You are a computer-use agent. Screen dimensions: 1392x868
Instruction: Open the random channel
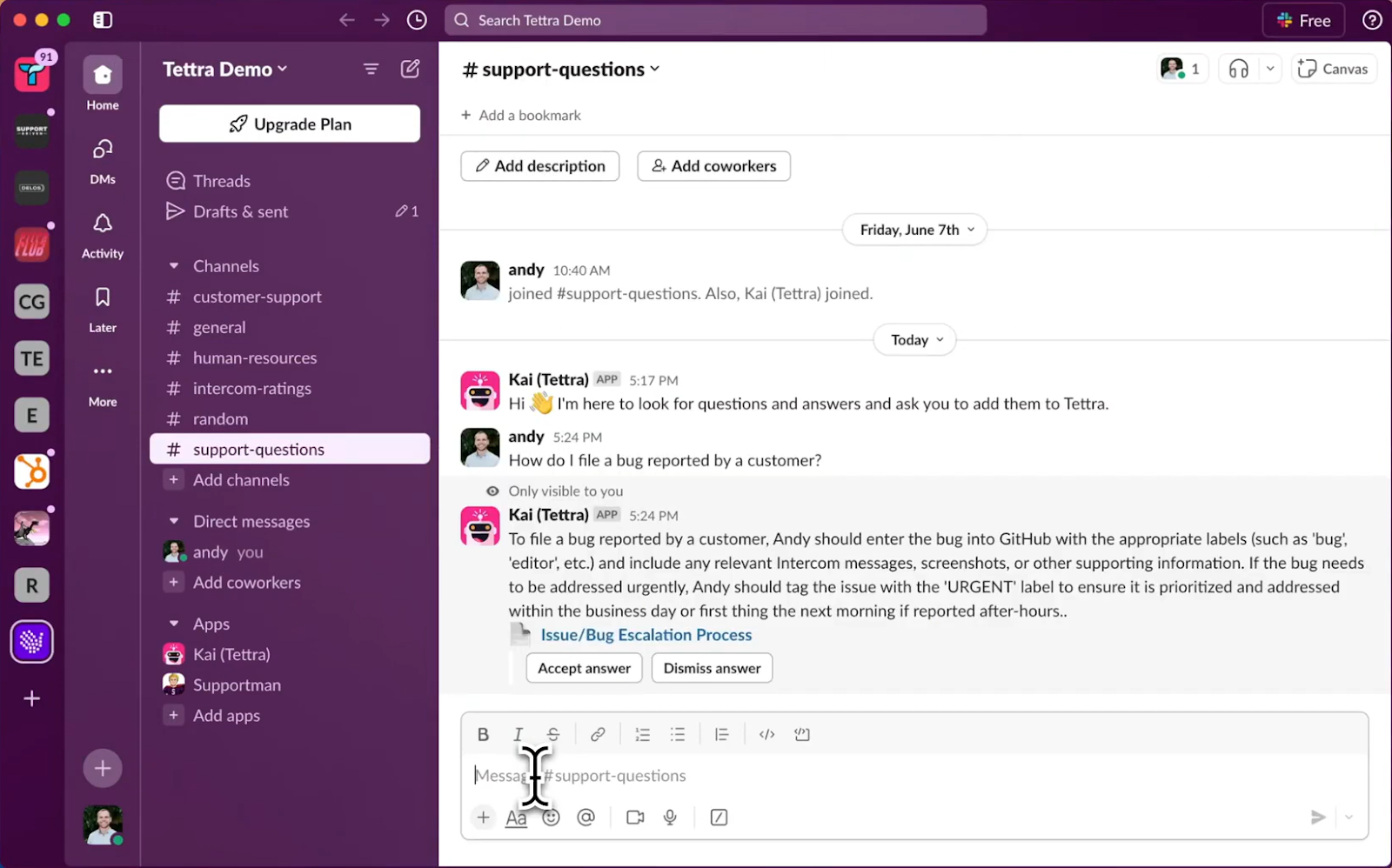290,418
